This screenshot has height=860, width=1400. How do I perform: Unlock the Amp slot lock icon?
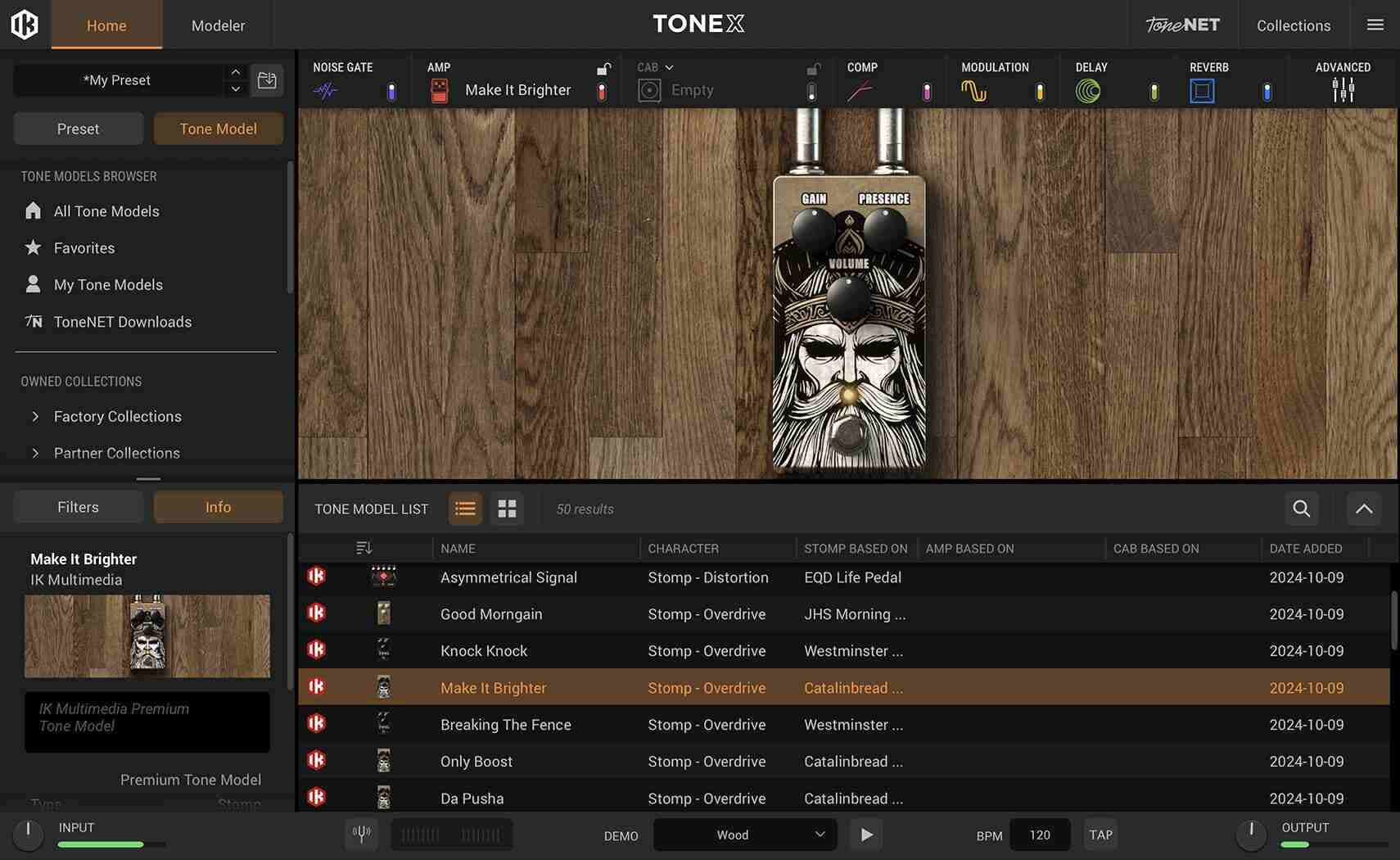(x=605, y=68)
